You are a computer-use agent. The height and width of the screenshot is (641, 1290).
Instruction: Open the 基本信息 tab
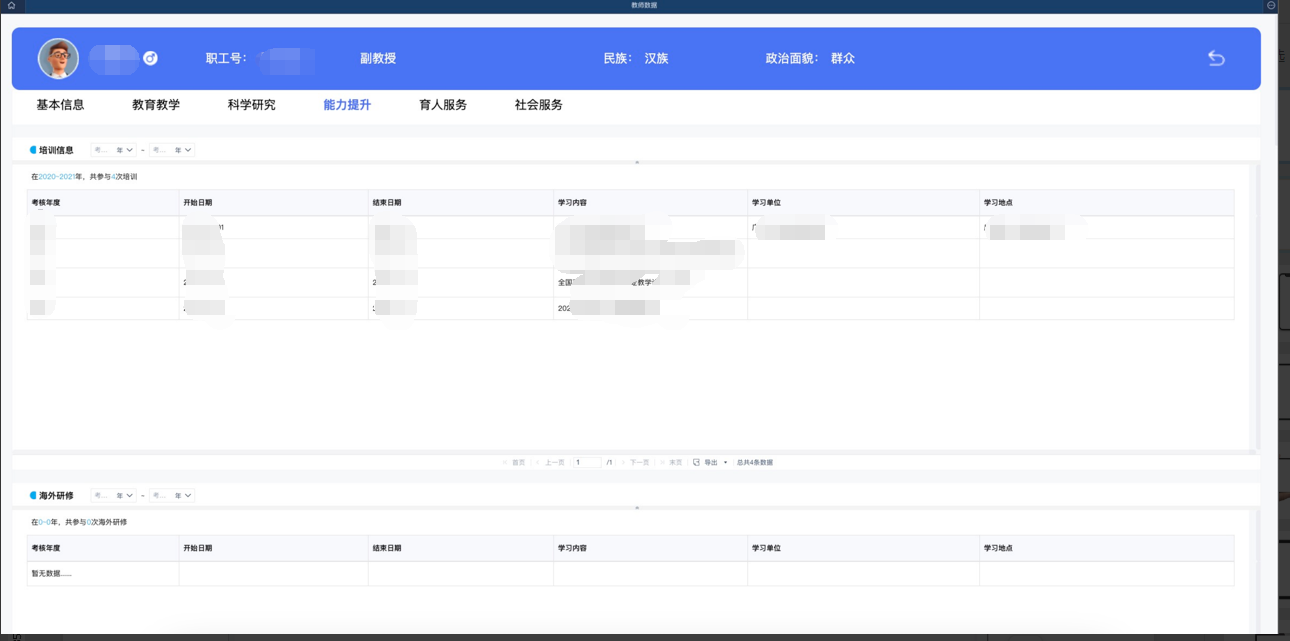(x=60, y=104)
